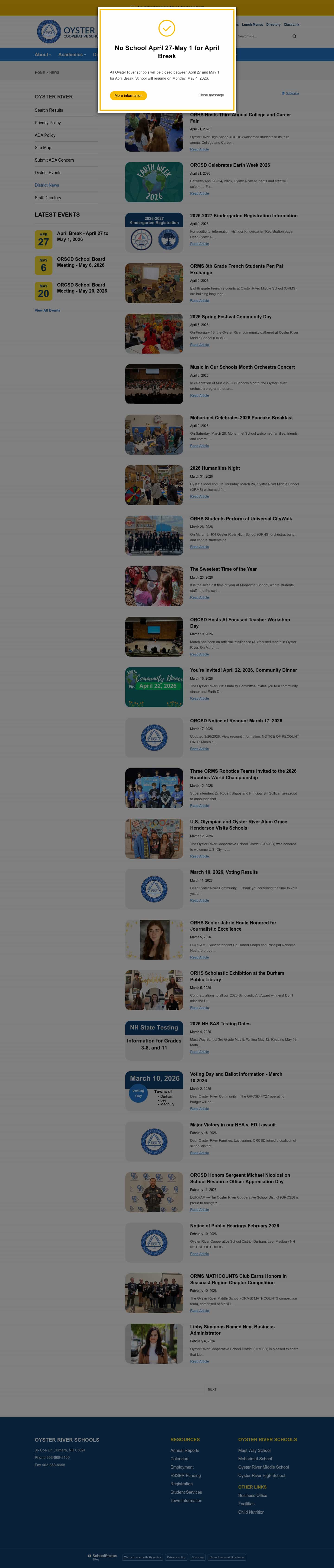Open the Kindergarten Registration thumbnail image
Viewport: 334px width, 1568px height.
coord(154,232)
